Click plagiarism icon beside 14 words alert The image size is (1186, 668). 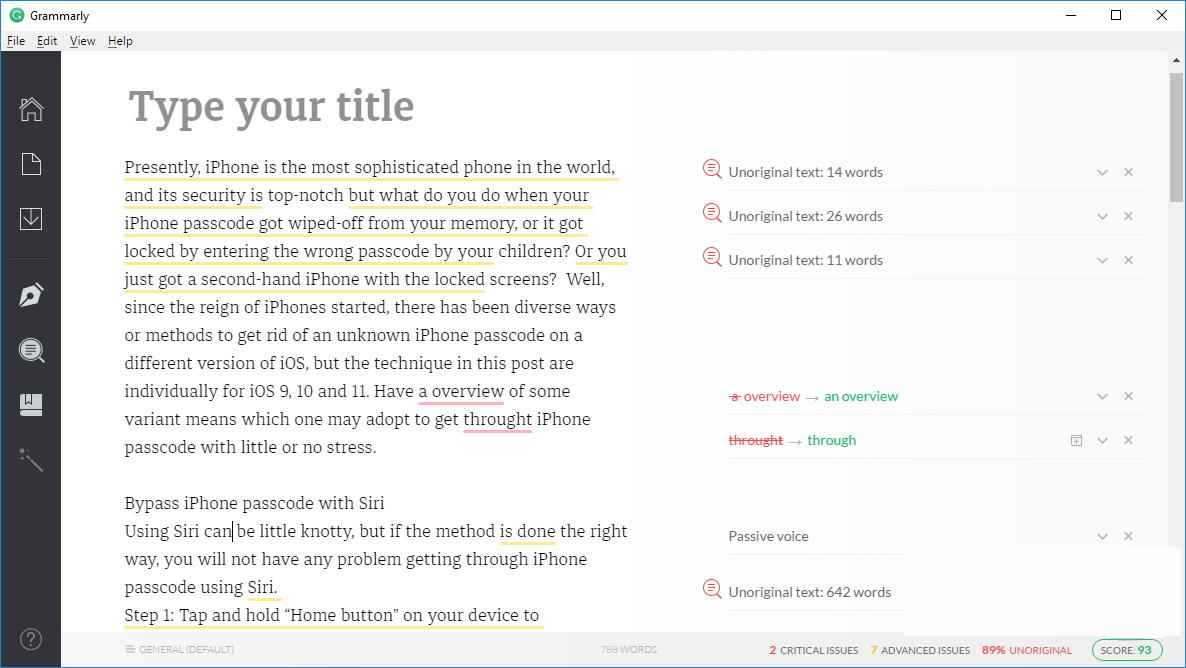point(712,169)
